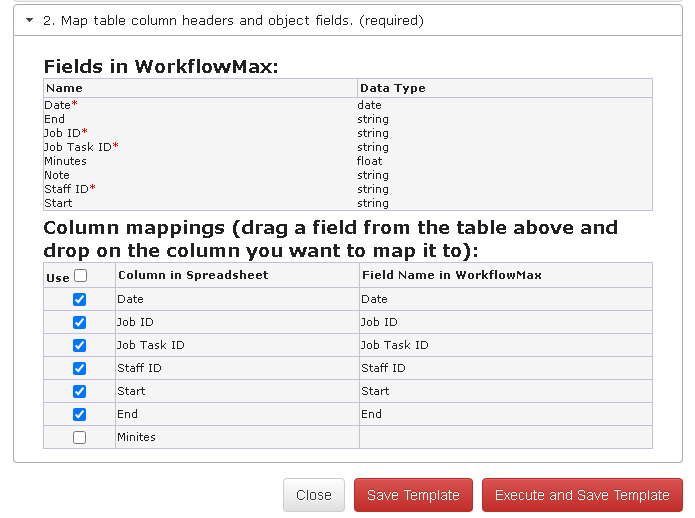
Task: Click the mapped End field name cell
Action: pyautogui.click(x=506, y=414)
